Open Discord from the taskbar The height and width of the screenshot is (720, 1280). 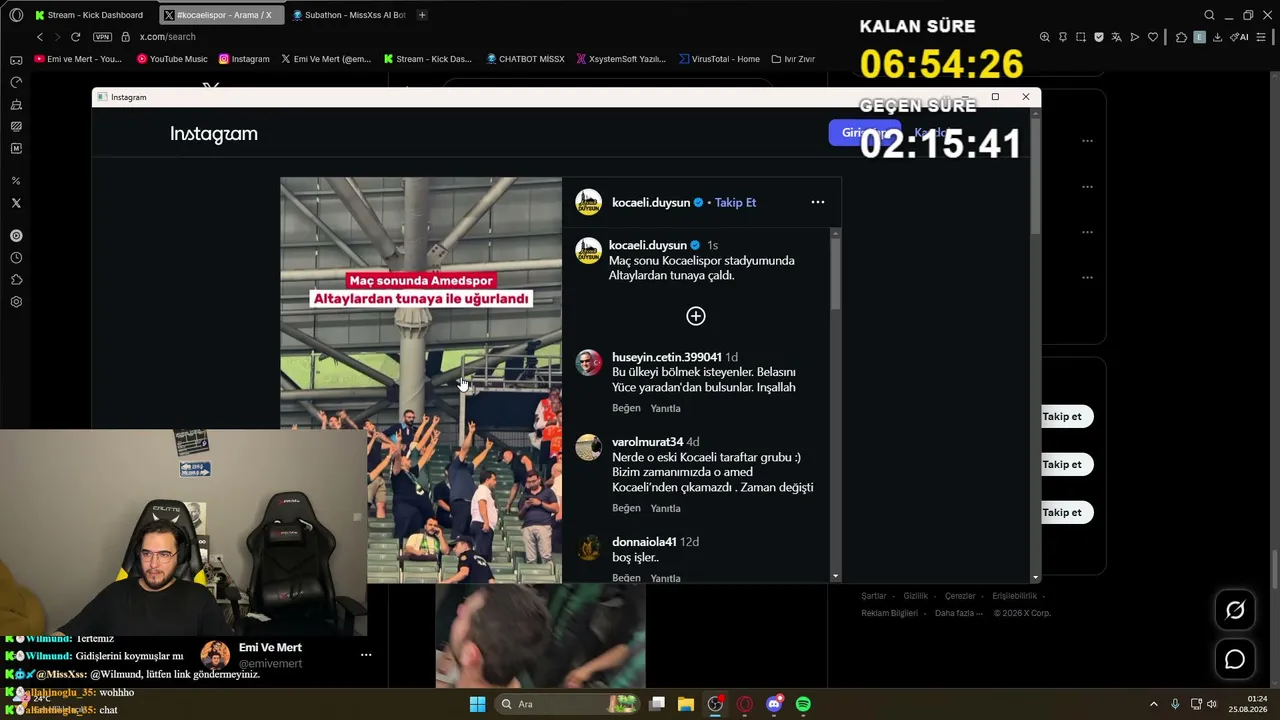(x=774, y=704)
